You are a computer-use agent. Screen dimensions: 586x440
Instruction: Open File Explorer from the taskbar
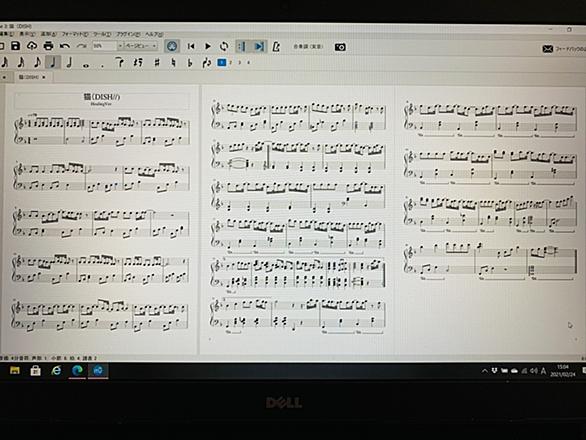pos(15,370)
